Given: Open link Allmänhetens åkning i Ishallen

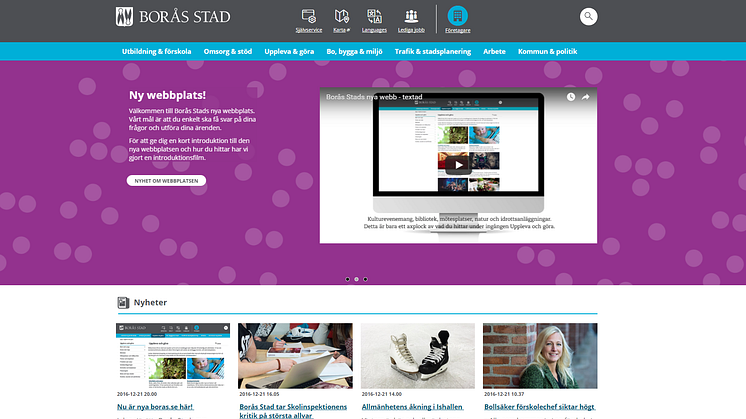Looking at the screenshot, I should click(x=412, y=407).
